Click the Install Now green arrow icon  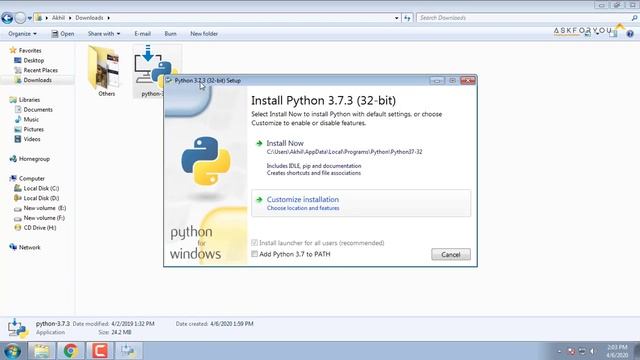click(259, 143)
